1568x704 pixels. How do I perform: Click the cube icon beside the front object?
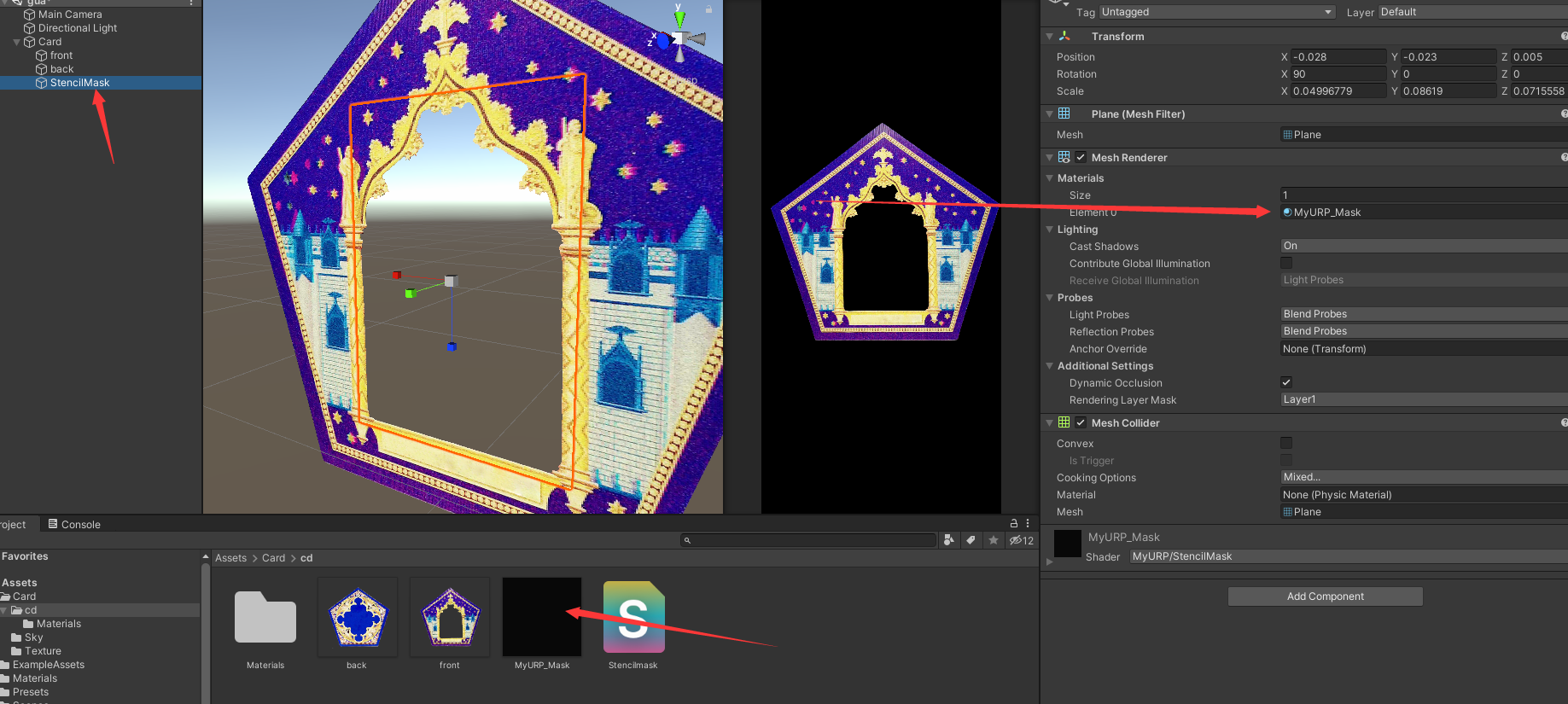pyautogui.click(x=41, y=55)
